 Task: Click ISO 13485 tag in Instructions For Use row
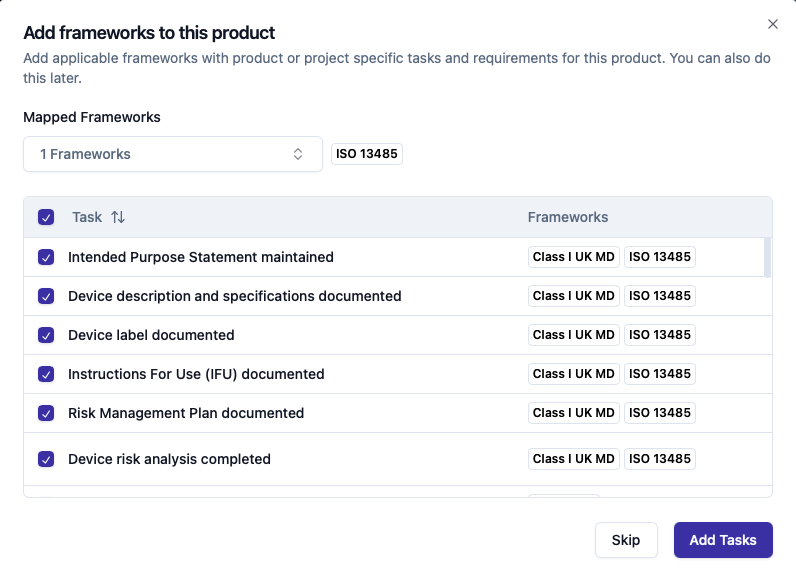(x=659, y=374)
